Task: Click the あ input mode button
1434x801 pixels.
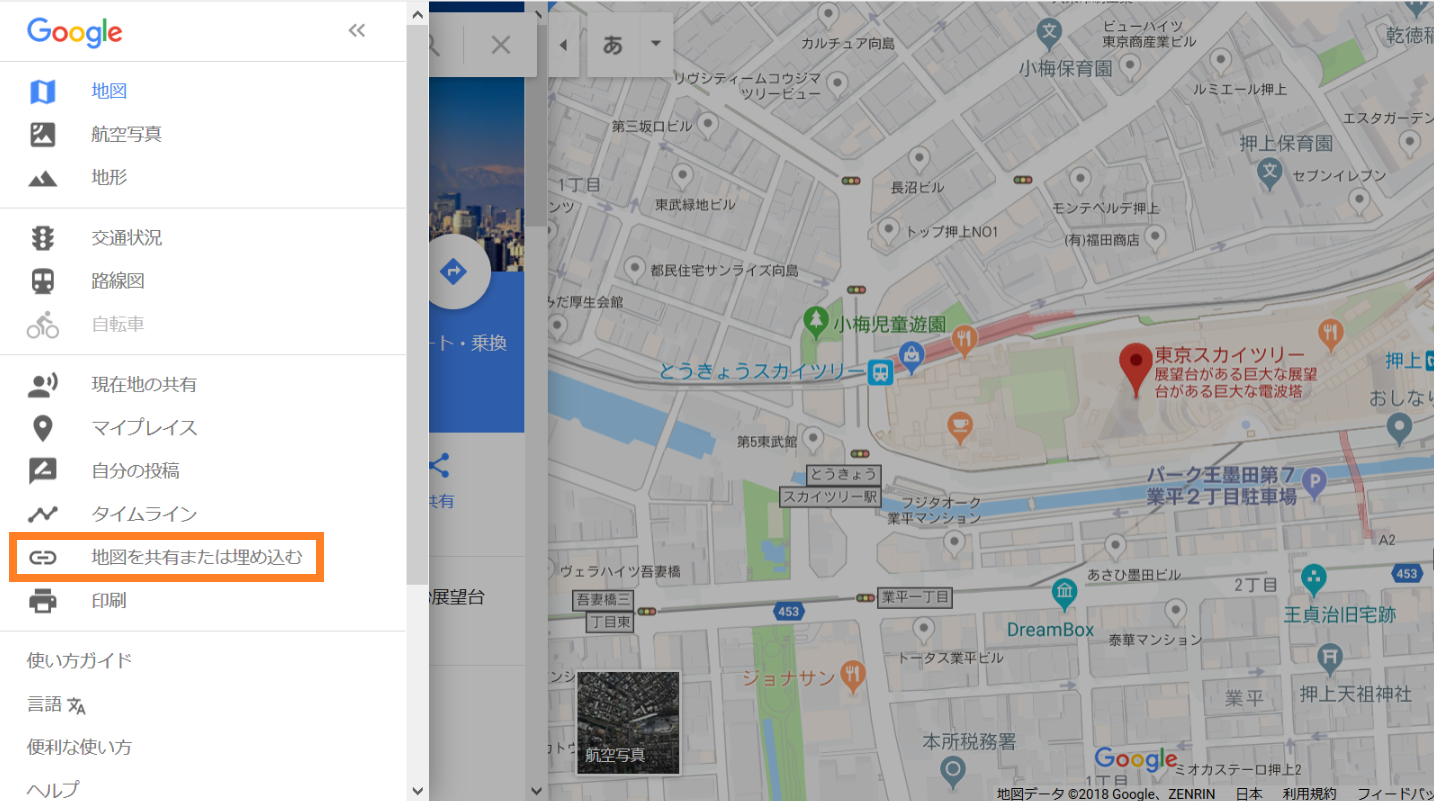Action: click(x=613, y=44)
